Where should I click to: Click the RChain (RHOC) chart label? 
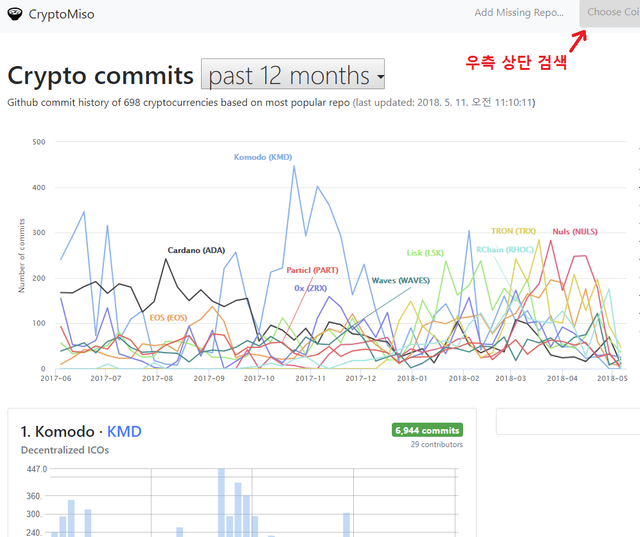pyautogui.click(x=505, y=249)
